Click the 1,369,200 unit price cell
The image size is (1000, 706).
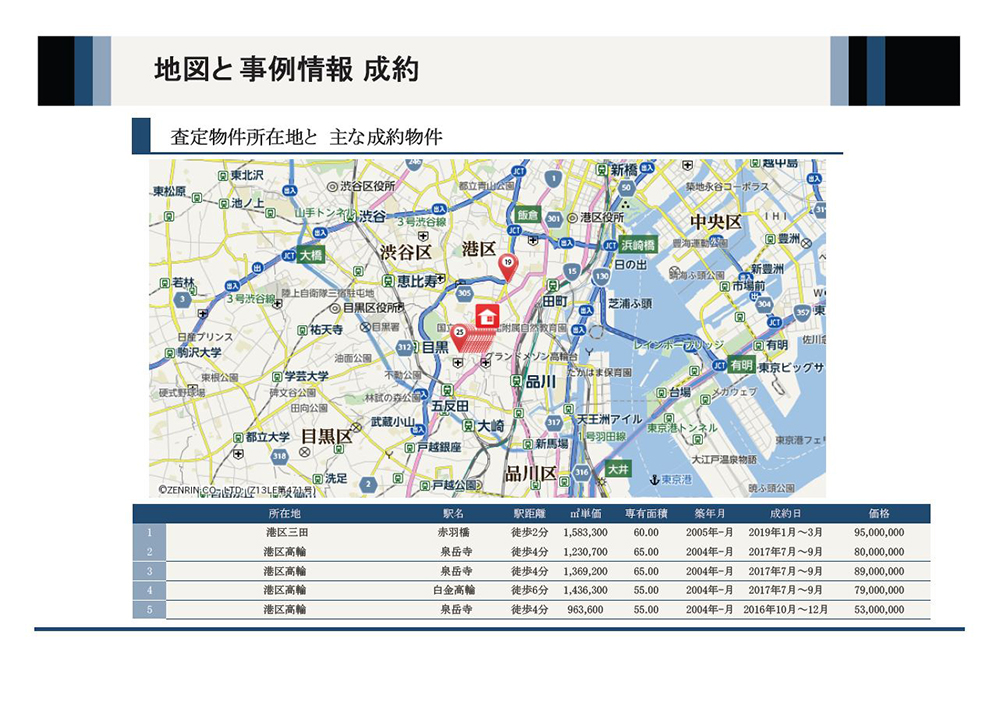pyautogui.click(x=585, y=571)
